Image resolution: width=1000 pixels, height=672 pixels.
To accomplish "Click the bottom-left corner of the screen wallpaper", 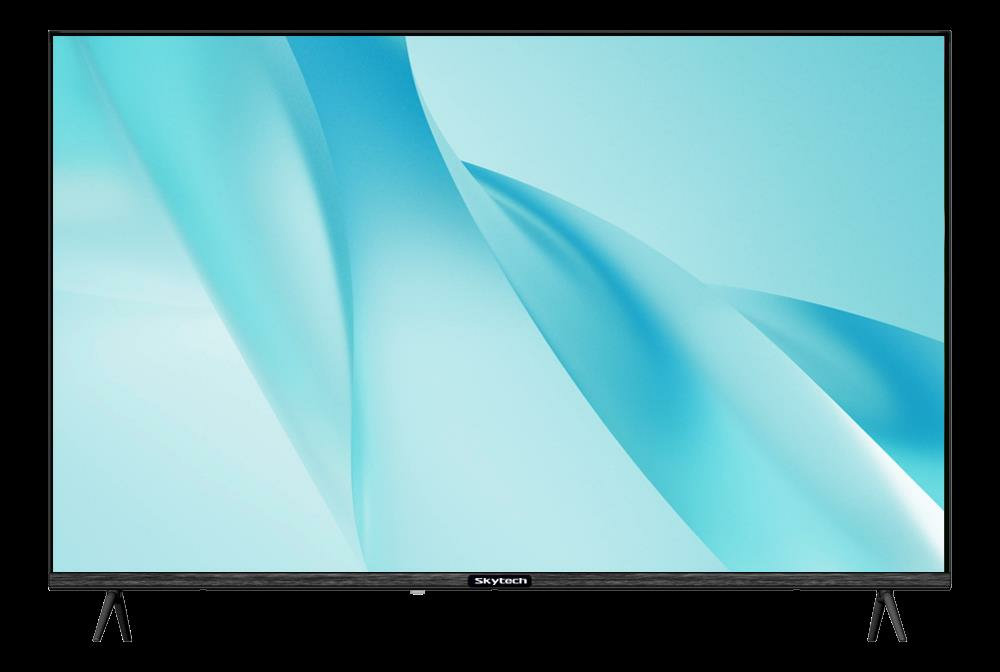I will click(58, 566).
